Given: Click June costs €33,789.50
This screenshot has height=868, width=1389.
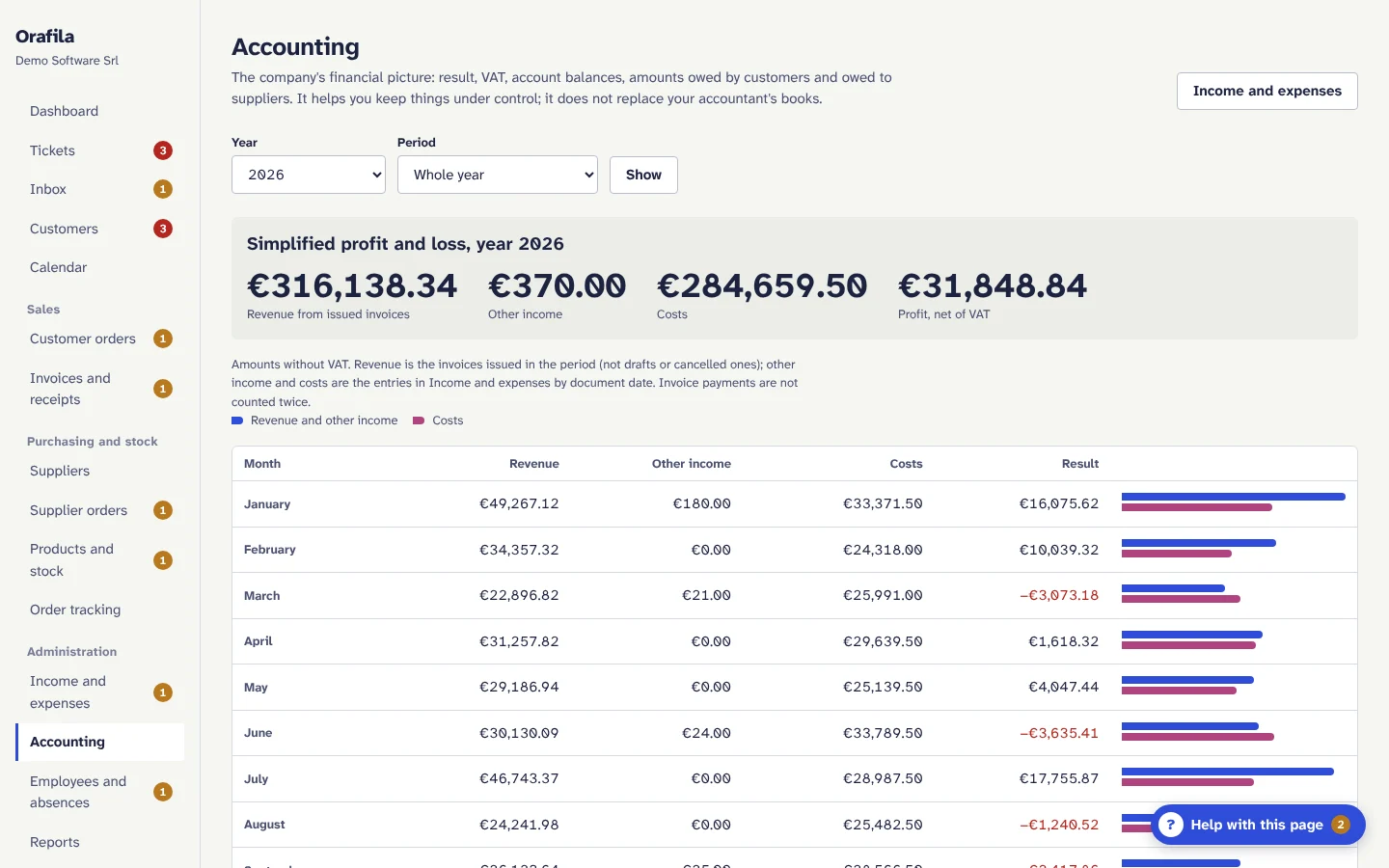Looking at the screenshot, I should click(x=883, y=733).
